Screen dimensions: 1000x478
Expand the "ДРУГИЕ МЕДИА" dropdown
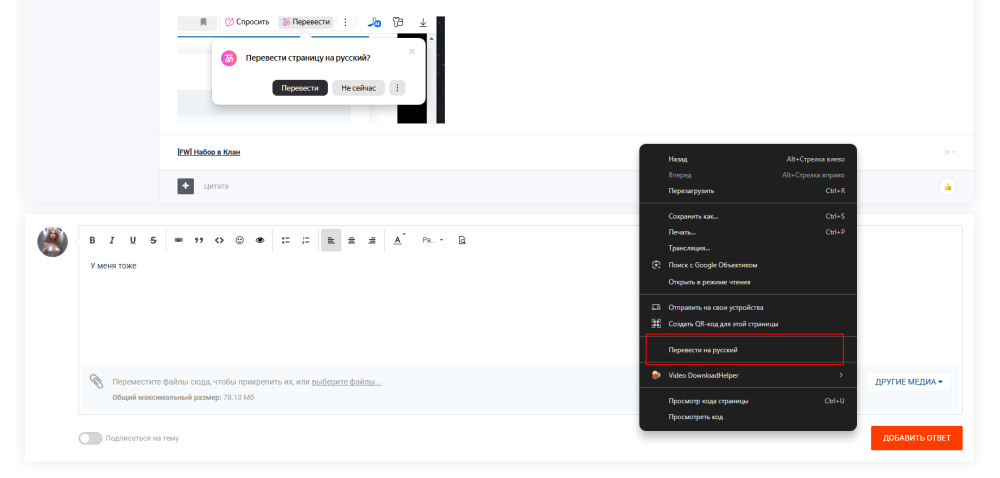coord(909,381)
